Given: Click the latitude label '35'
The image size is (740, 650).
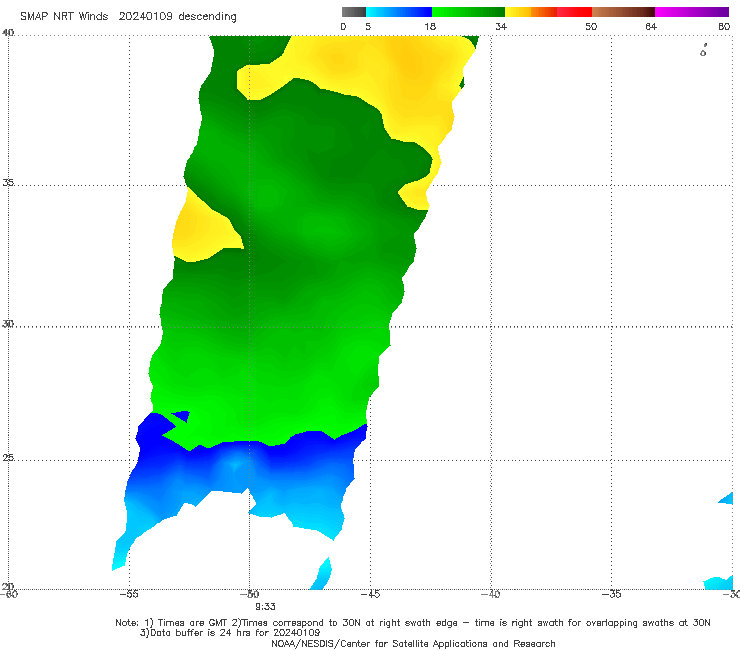Looking at the screenshot, I should pos(8,182).
